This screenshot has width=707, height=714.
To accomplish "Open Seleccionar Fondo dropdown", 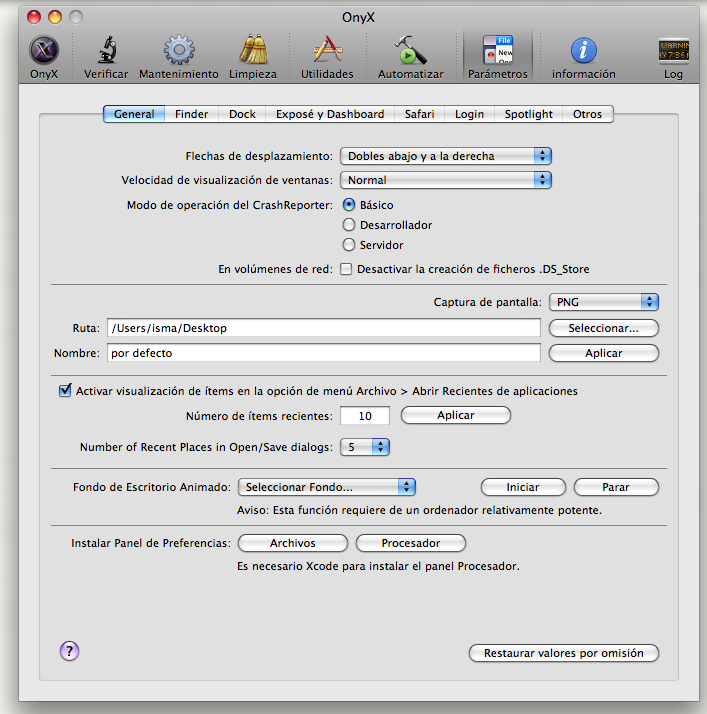I will [327, 487].
